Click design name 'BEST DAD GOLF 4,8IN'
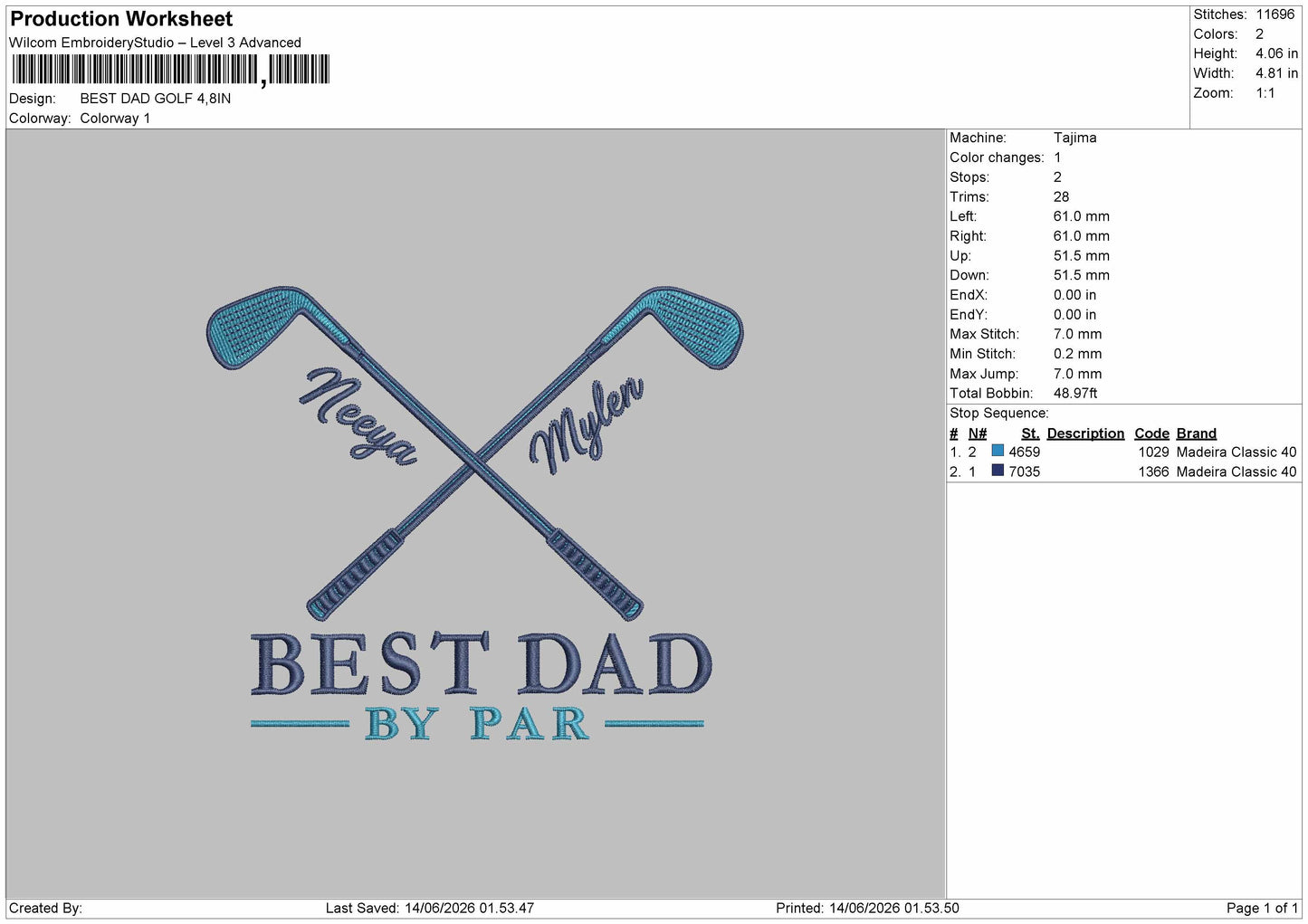 click(x=156, y=99)
